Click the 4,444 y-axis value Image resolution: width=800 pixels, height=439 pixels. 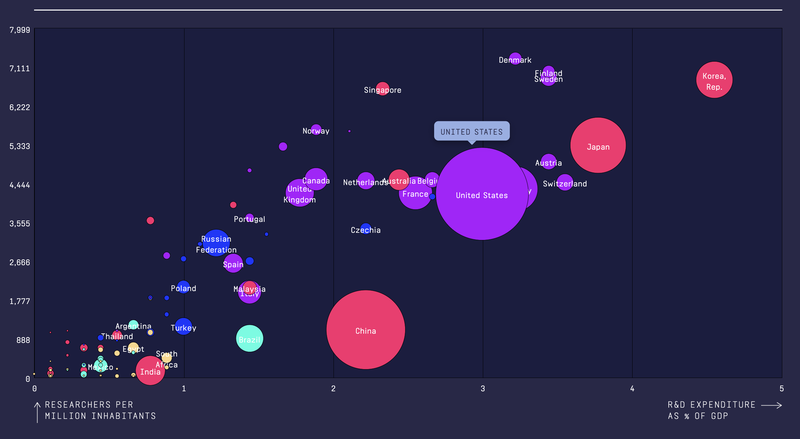(x=19, y=185)
